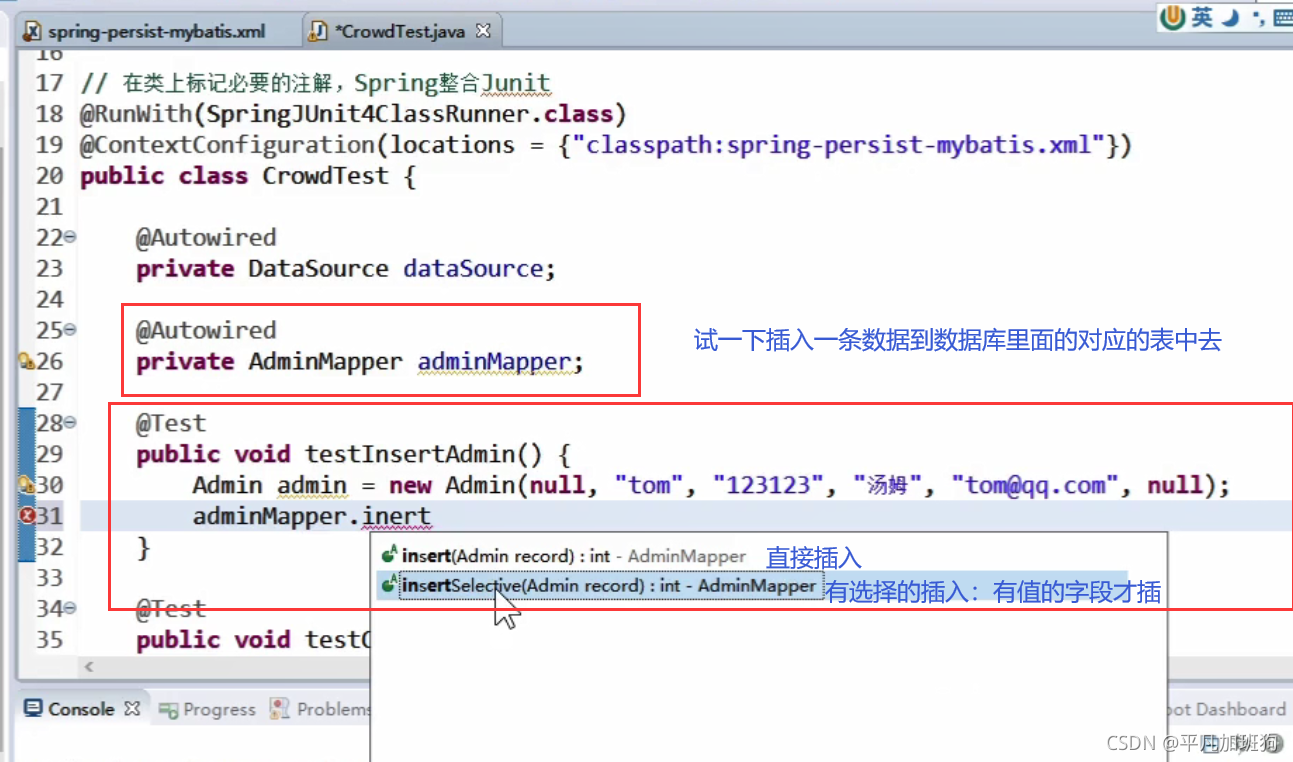The width and height of the screenshot is (1293, 762).
Task: Click the warning marker on line 26
Action: 27,362
